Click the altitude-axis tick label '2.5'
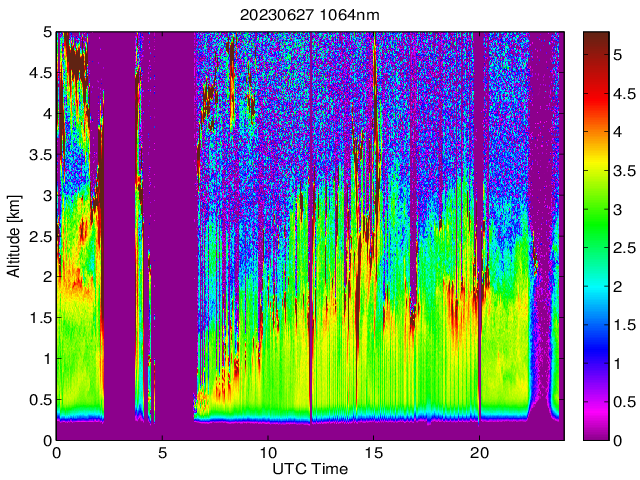640x480 pixels. 41,236
